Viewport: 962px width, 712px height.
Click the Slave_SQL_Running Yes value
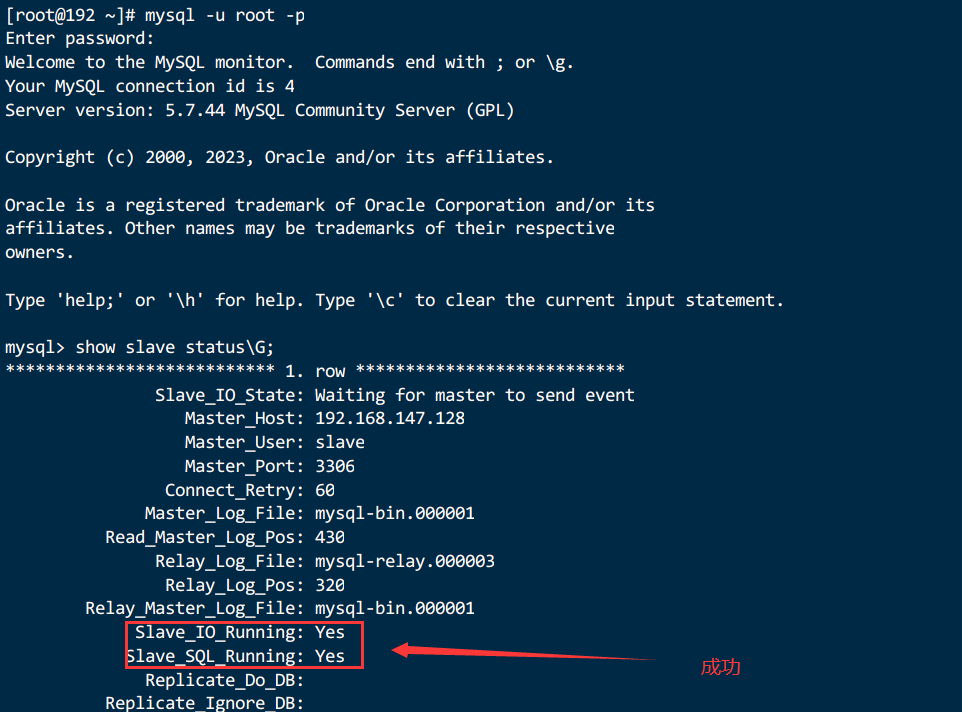point(329,656)
